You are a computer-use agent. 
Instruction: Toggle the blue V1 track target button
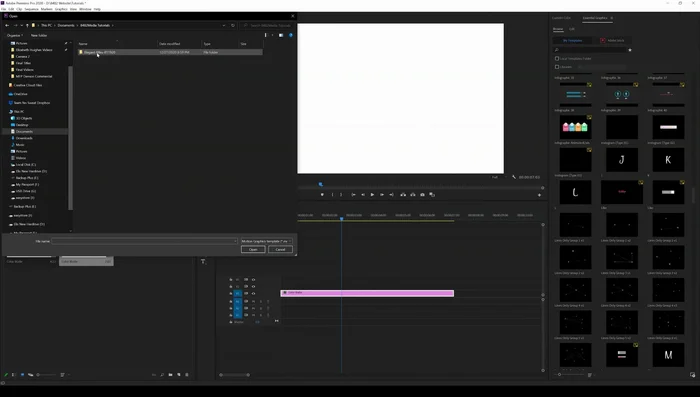click(x=238, y=293)
